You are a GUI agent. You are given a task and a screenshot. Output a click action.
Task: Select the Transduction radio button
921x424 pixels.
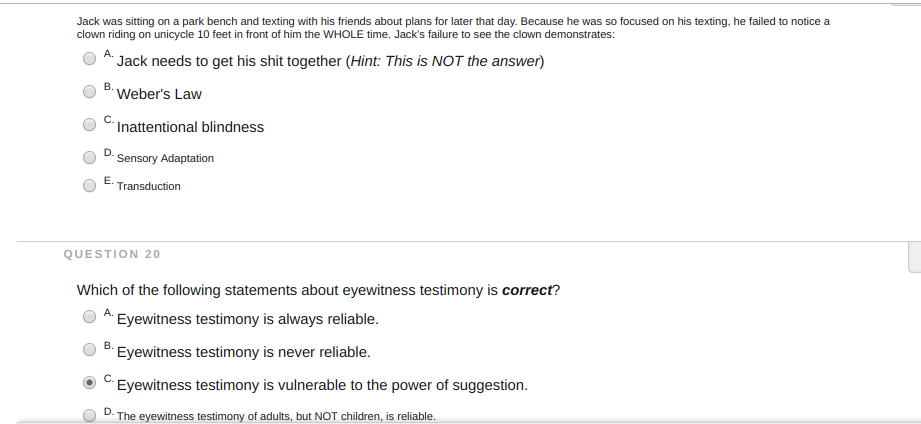point(89,186)
